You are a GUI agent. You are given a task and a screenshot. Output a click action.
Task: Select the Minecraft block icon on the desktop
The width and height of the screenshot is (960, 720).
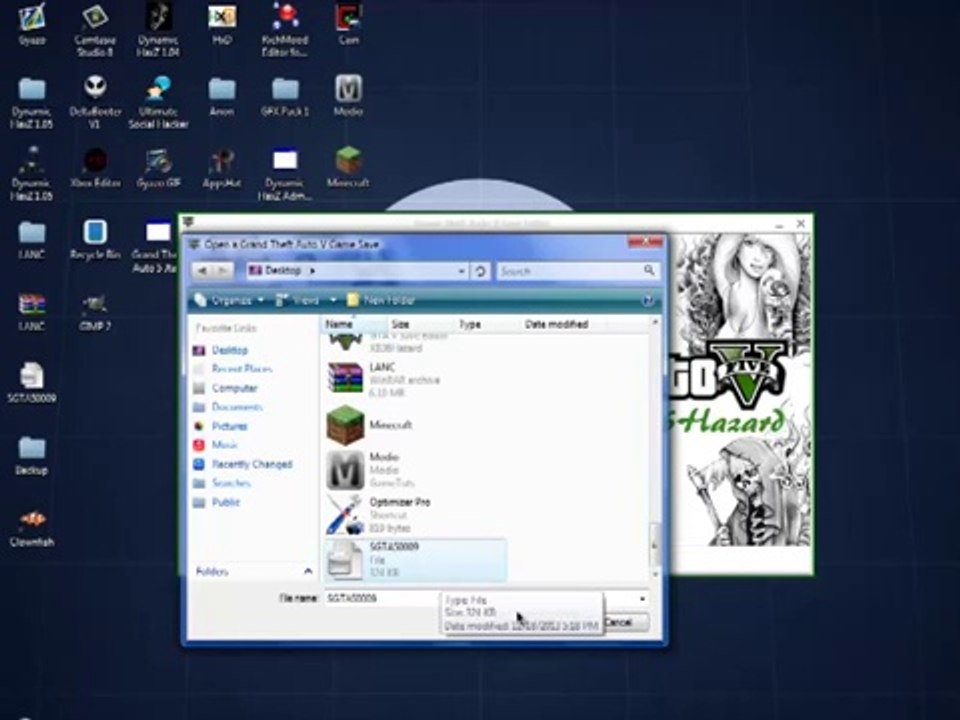coord(348,168)
